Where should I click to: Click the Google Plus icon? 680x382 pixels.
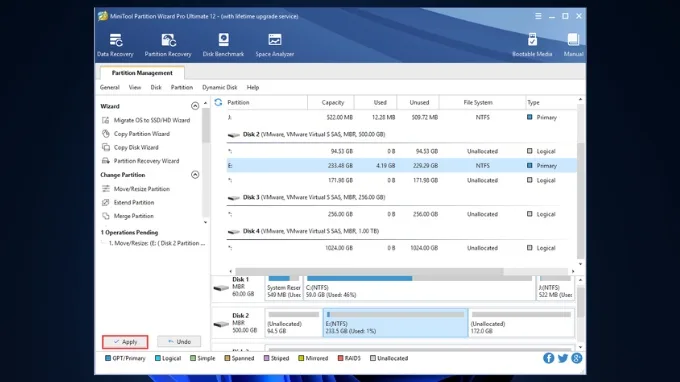(576, 358)
